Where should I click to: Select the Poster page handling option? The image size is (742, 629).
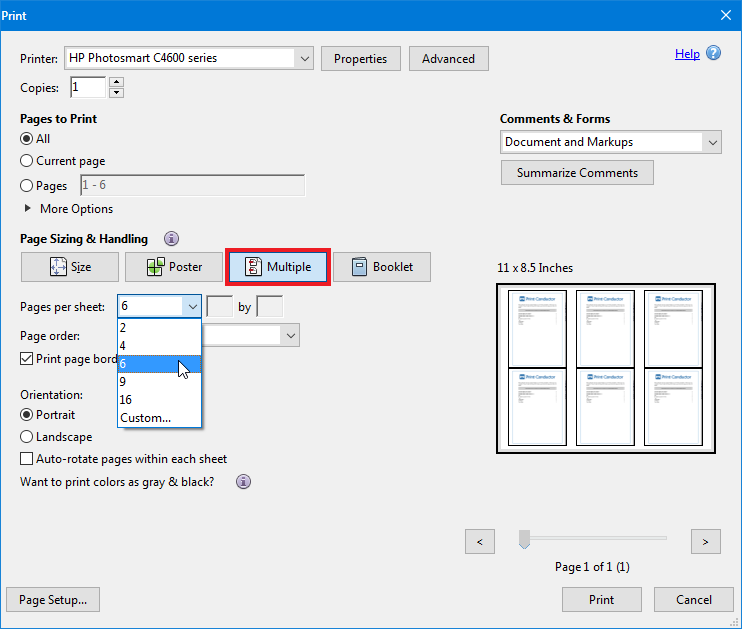click(174, 267)
